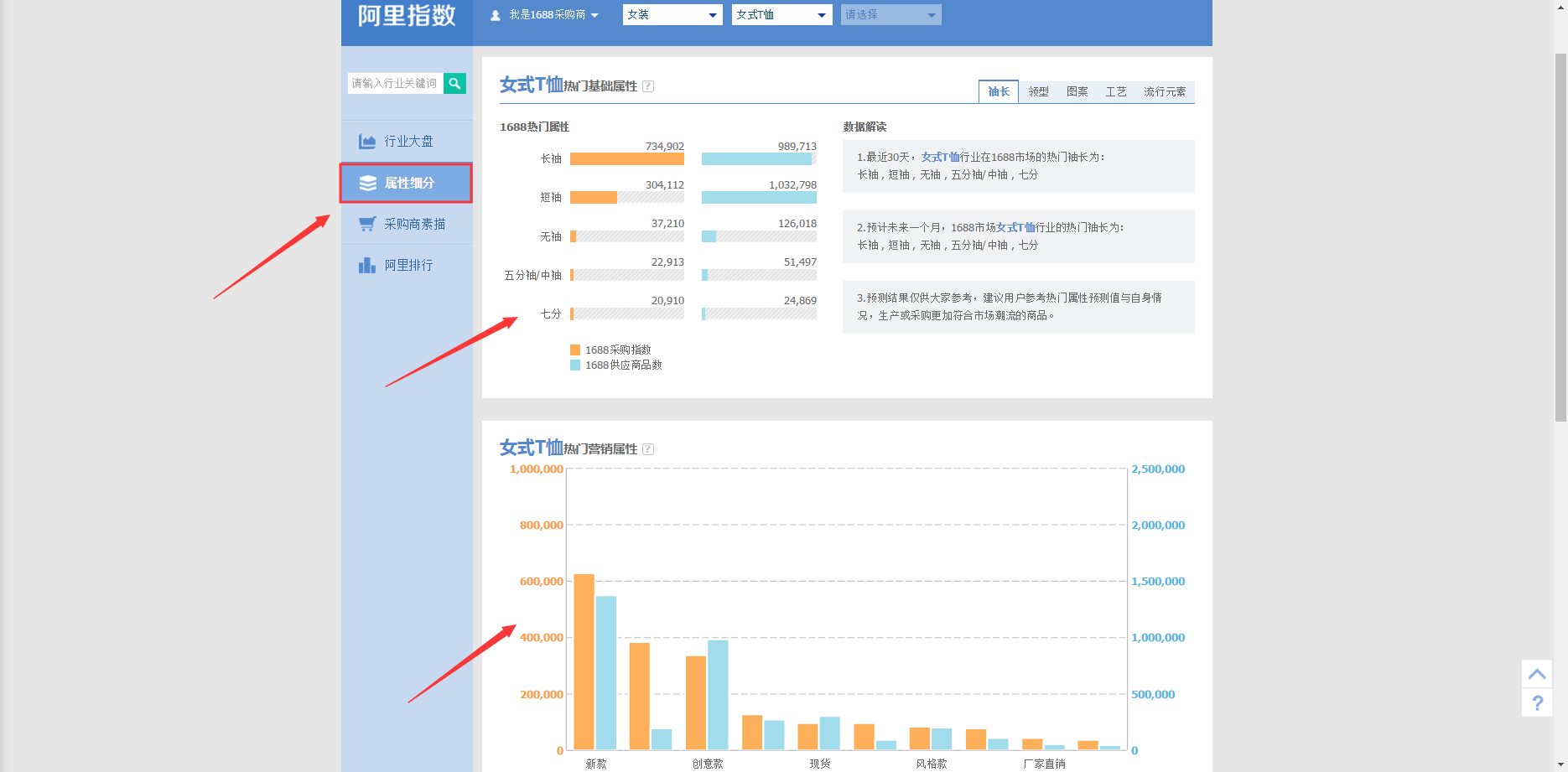Click the floating question mark help button
Screen dimensions: 1568x772
(x=1537, y=702)
